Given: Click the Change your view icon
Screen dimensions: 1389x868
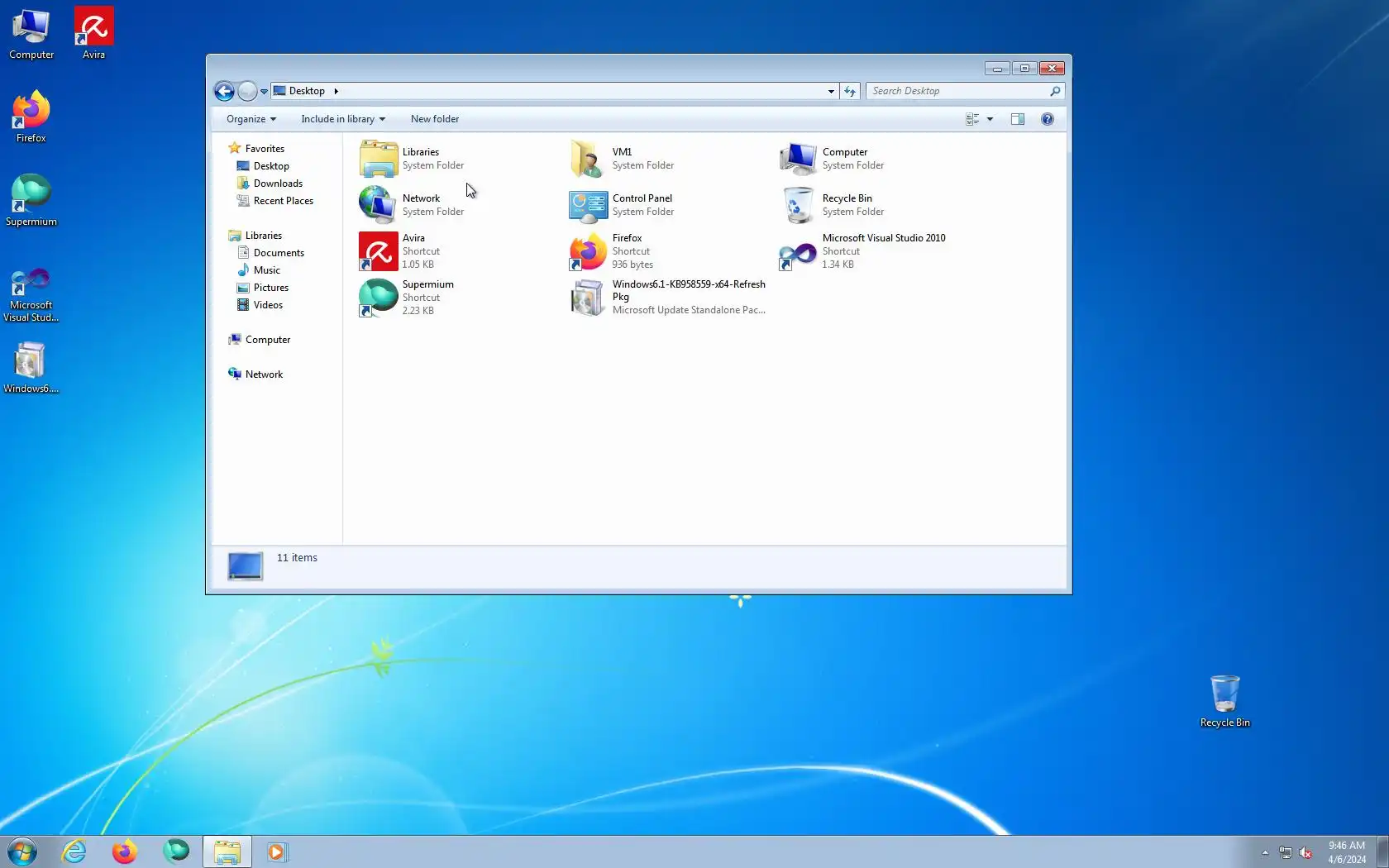Looking at the screenshot, I should (972, 119).
